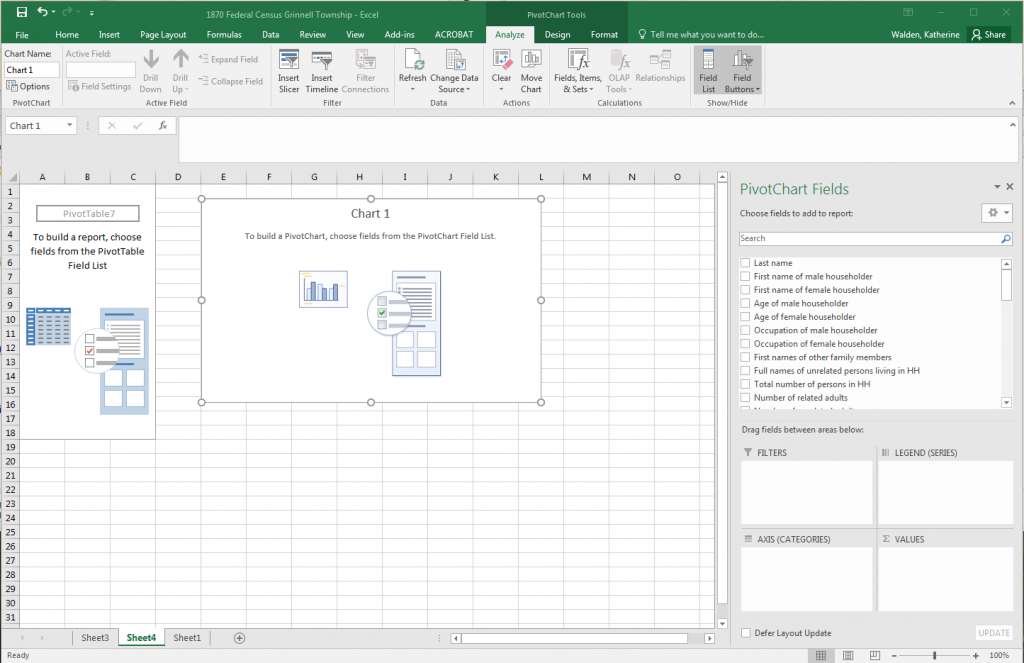
Task: Open Fields, Items, & Sets menu
Action: (x=578, y=70)
